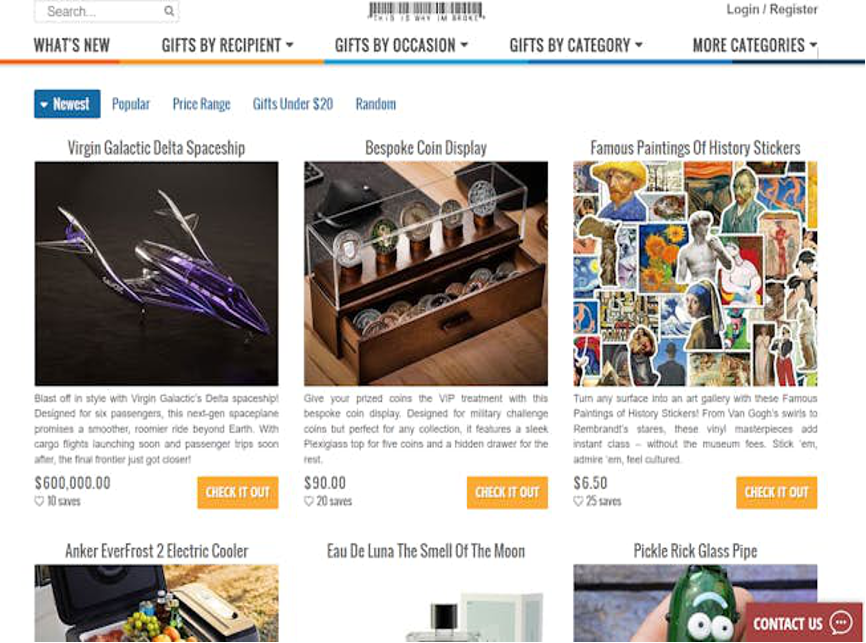Select the Price Range filter
The image size is (866, 643).
(201, 104)
